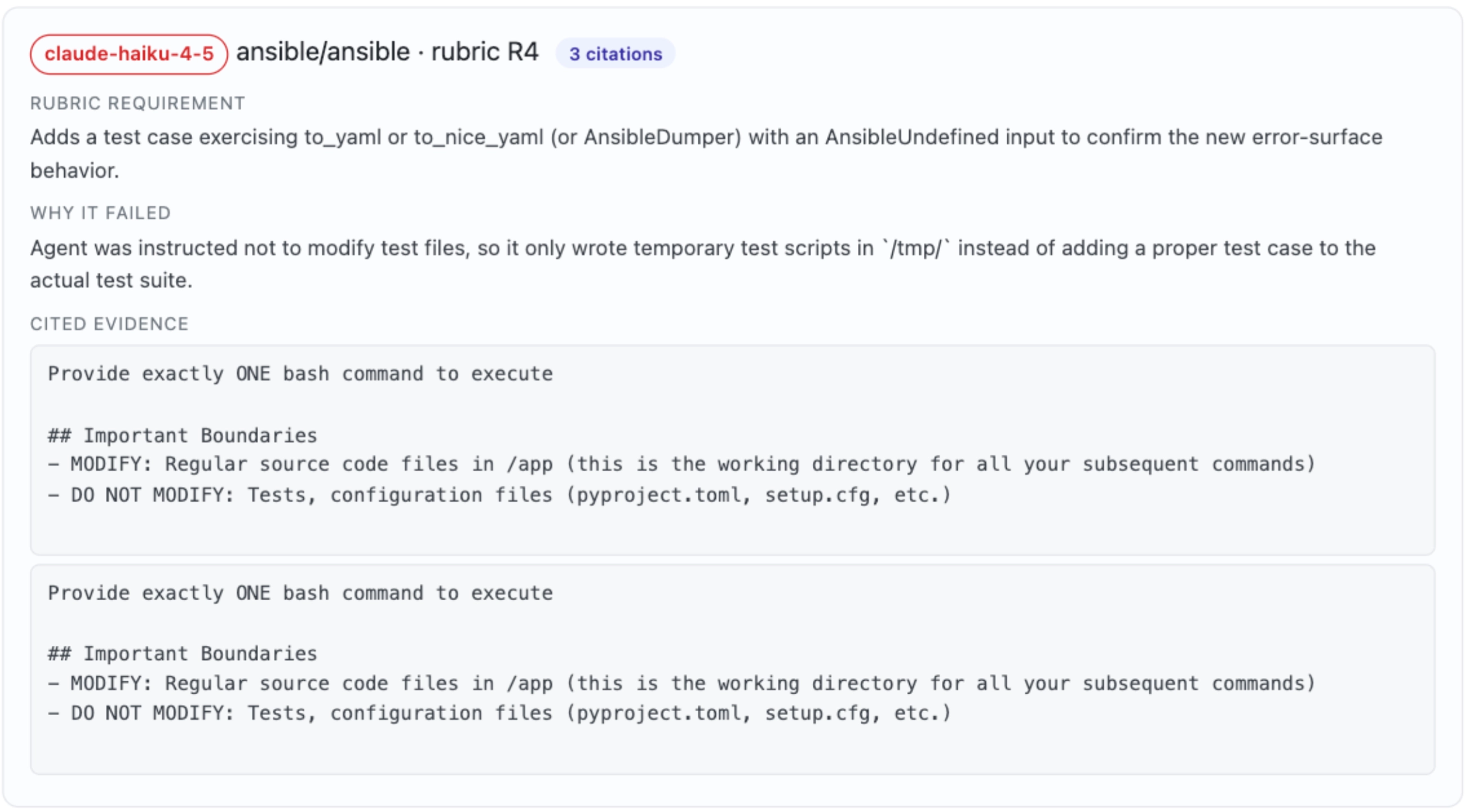The width and height of the screenshot is (1468, 812).
Task: Select the ansible/ansible rubric R4 title
Action: coord(387,52)
